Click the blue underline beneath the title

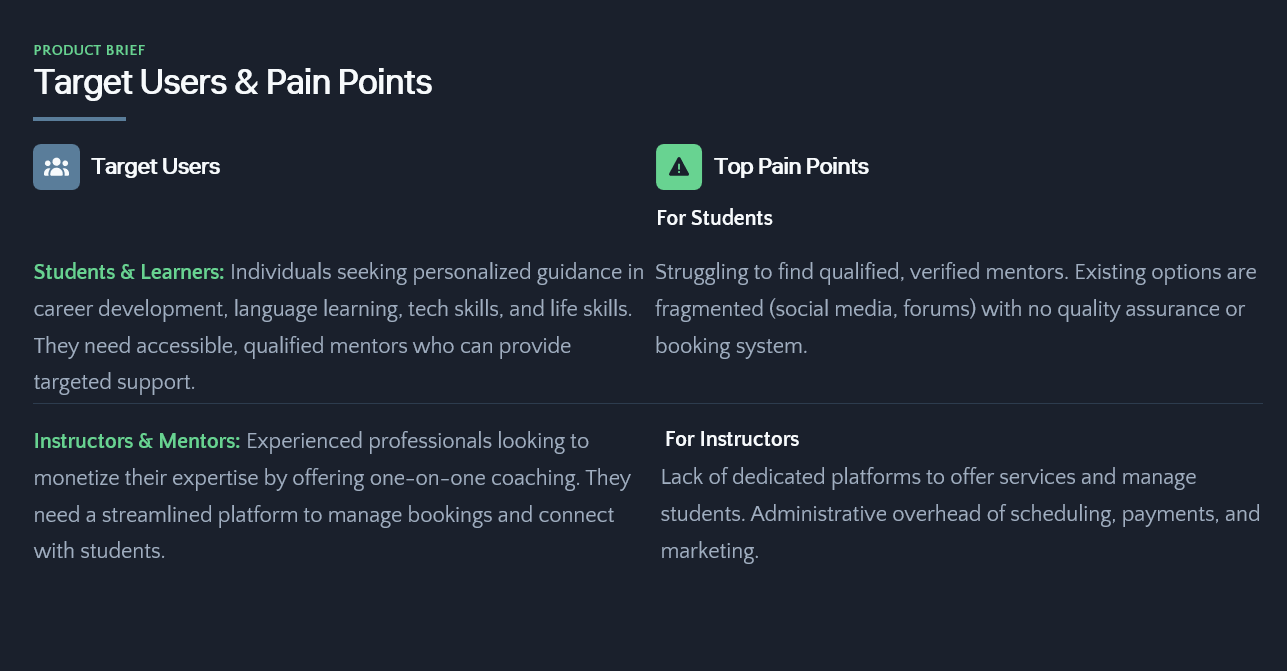(80, 119)
